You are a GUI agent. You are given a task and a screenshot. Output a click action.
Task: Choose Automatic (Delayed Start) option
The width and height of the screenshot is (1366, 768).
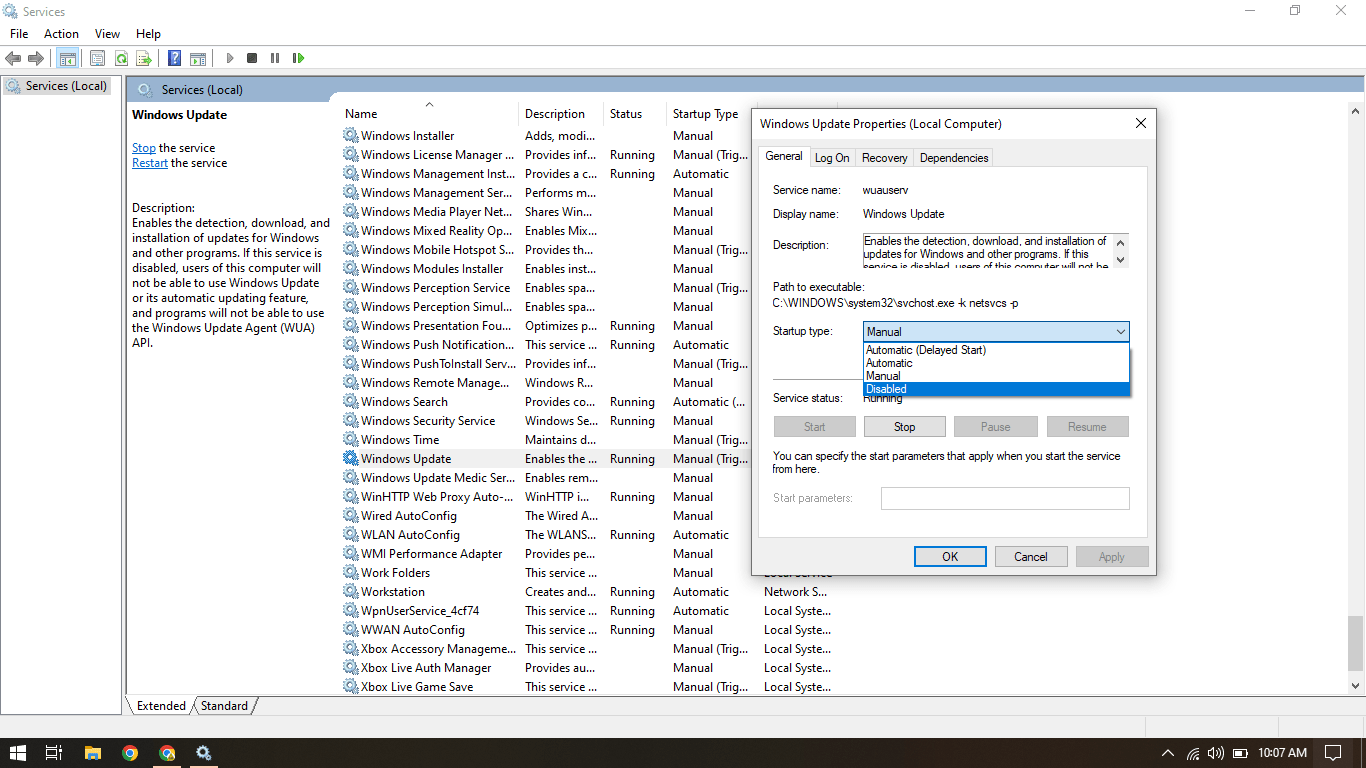996,350
